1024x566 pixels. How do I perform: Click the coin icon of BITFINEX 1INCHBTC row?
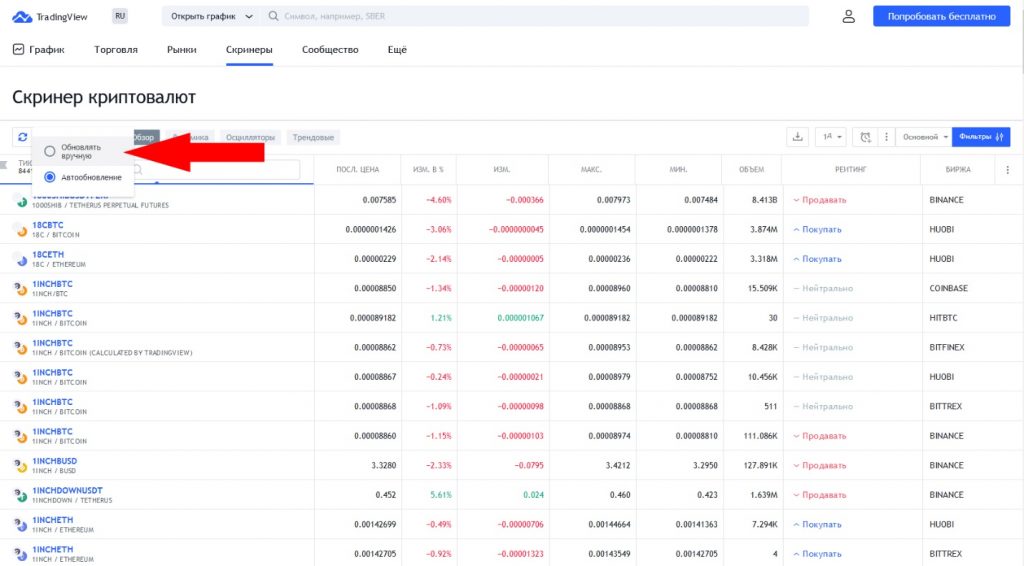21,347
